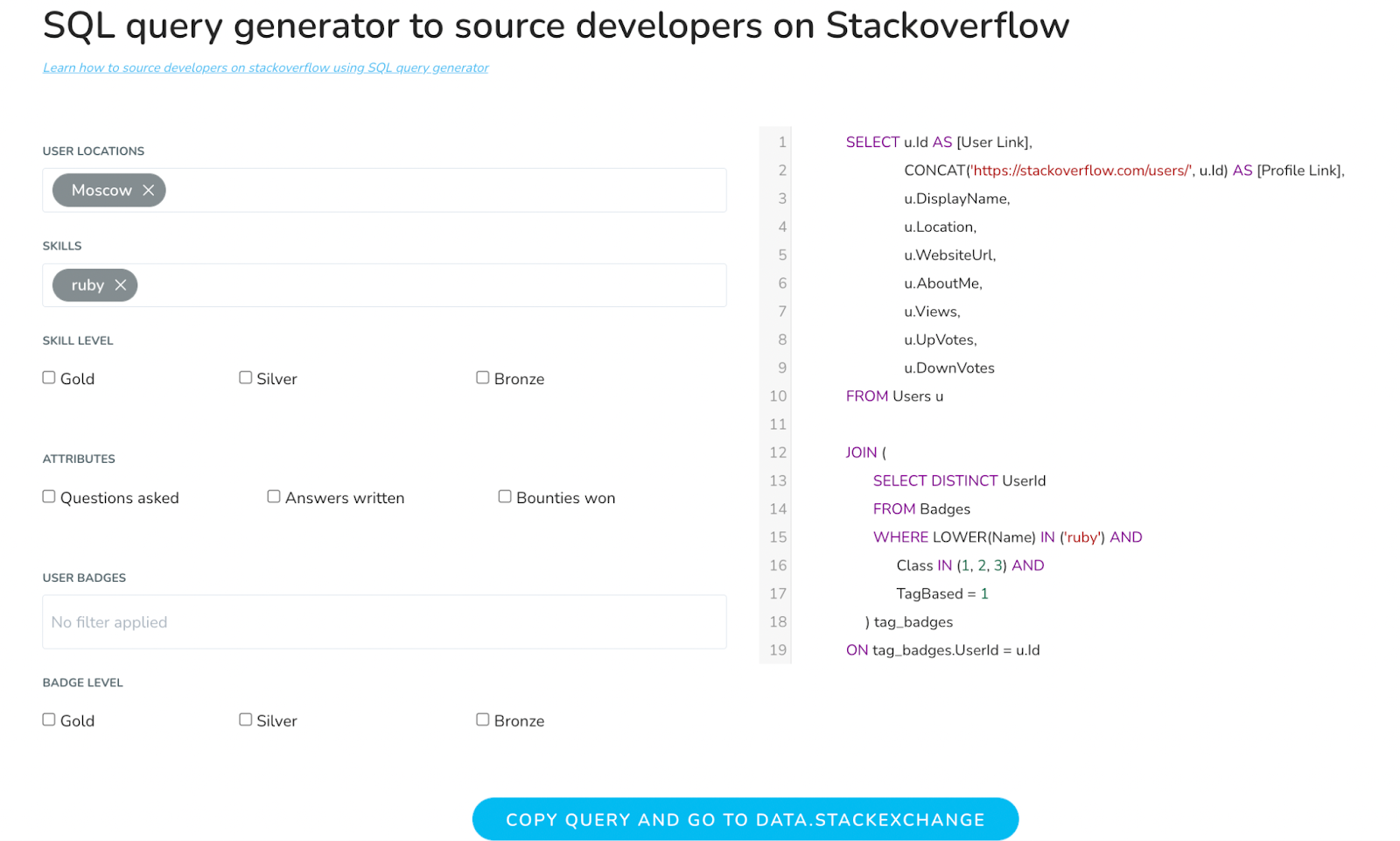
Task: Click Copy Query and Go to Data.StackExchange
Action: coord(745,819)
